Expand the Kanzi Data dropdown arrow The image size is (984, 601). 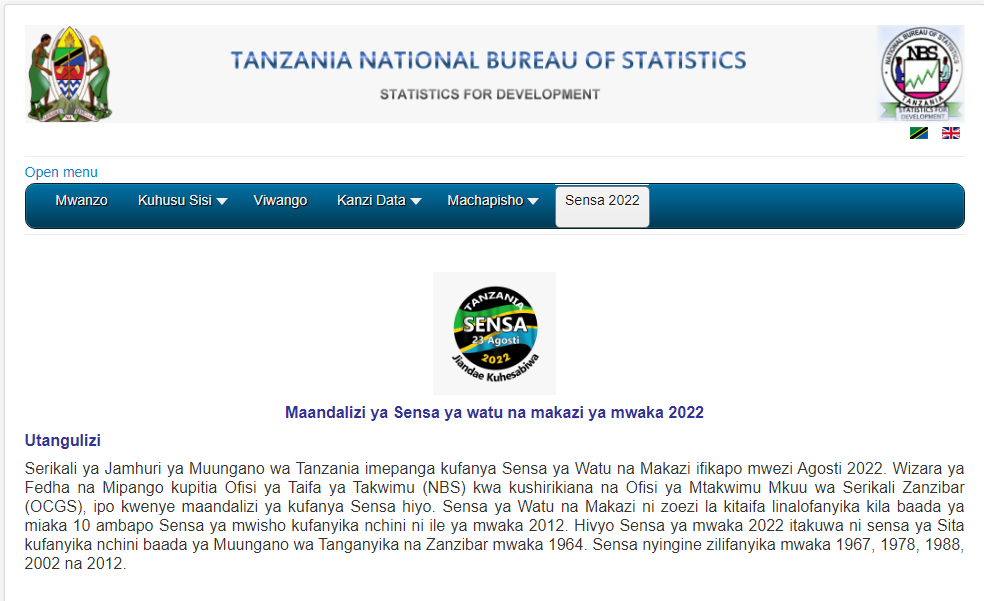pos(415,201)
